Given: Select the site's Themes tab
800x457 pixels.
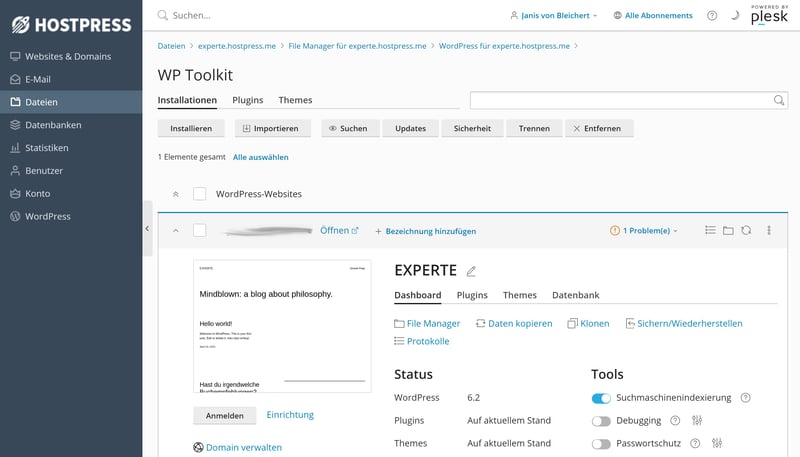Looking at the screenshot, I should pyautogui.click(x=519, y=295).
